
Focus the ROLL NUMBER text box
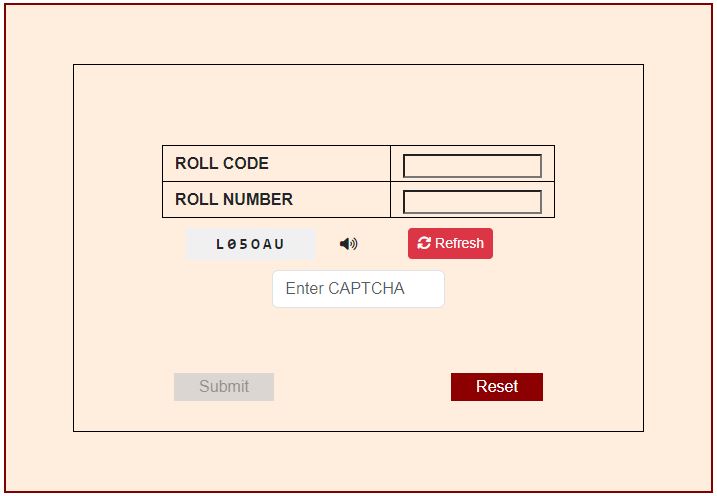click(472, 202)
